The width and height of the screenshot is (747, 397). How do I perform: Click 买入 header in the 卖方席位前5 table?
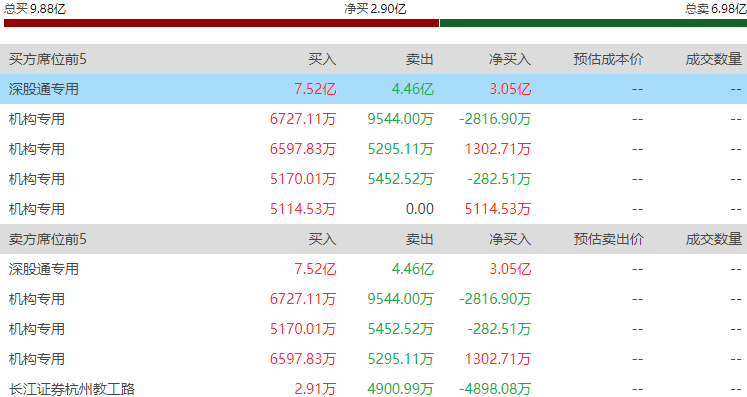(x=322, y=239)
